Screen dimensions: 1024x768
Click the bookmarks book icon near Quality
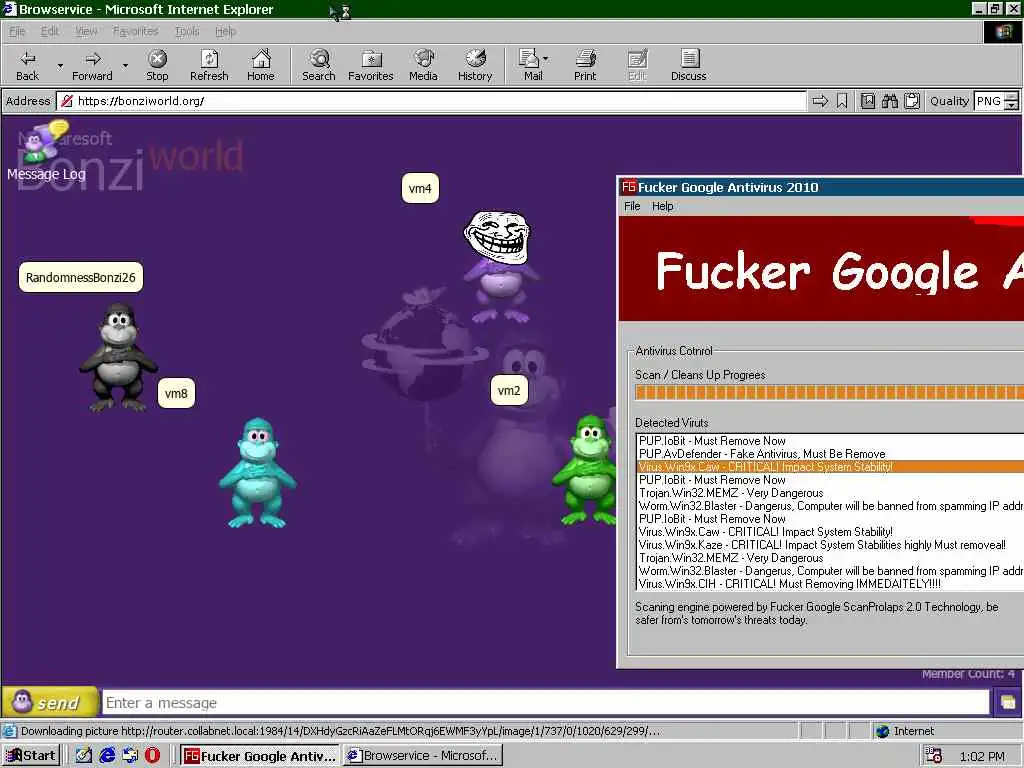[x=867, y=101]
